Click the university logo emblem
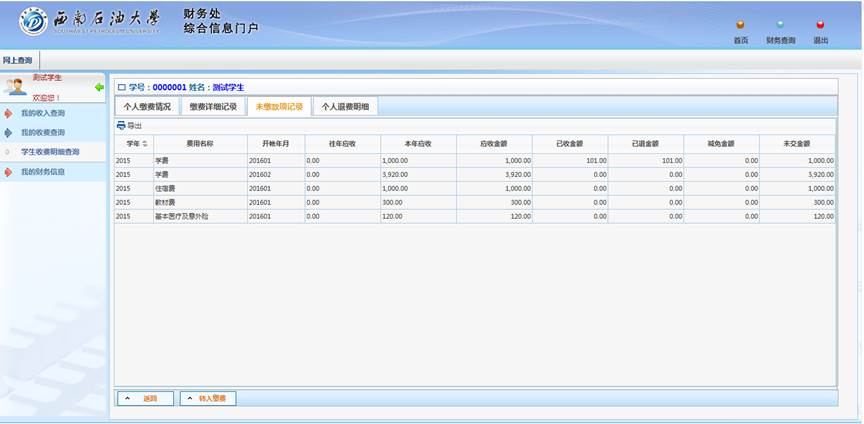864x424 pixels. coord(32,21)
